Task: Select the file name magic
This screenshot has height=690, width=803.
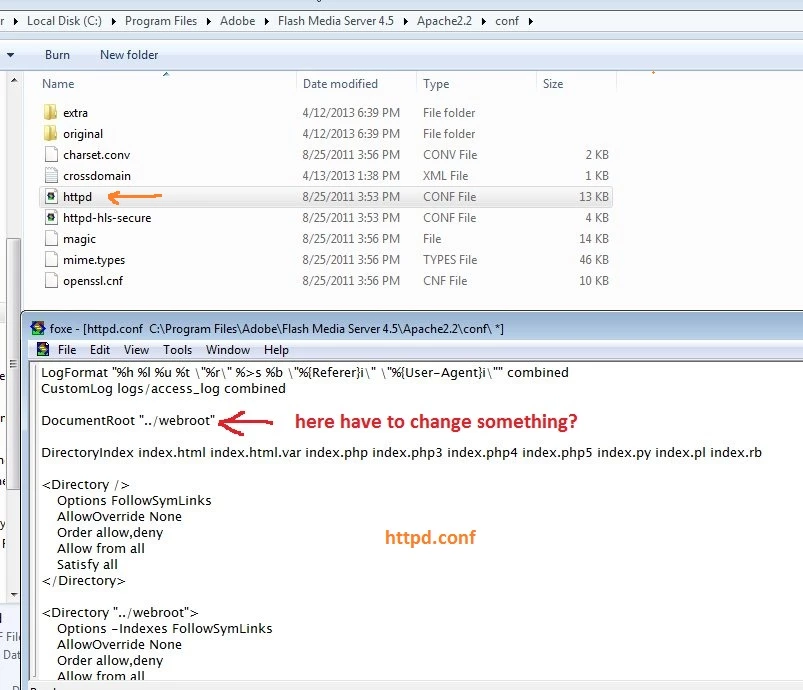Action: pyautogui.click(x=79, y=239)
